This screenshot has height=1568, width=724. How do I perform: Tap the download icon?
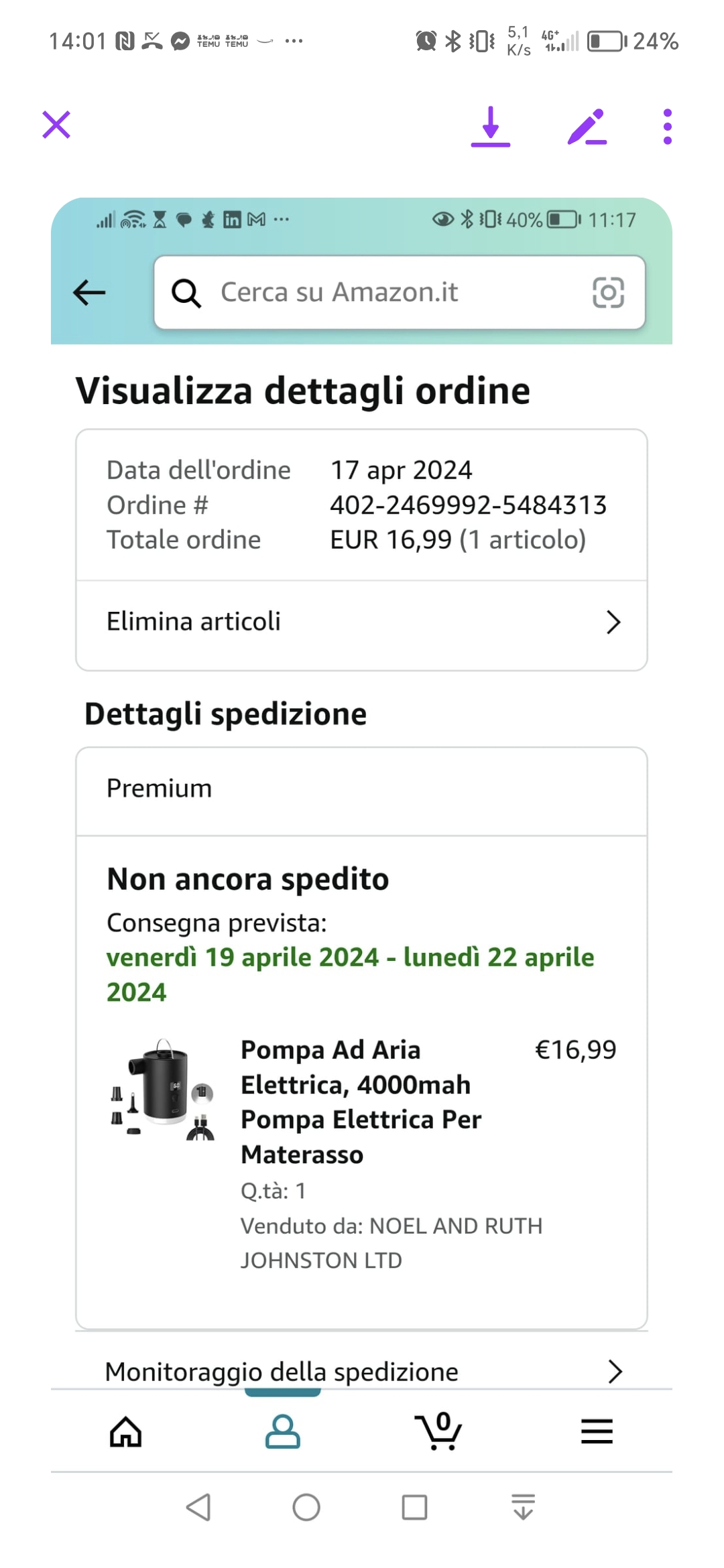point(491,126)
